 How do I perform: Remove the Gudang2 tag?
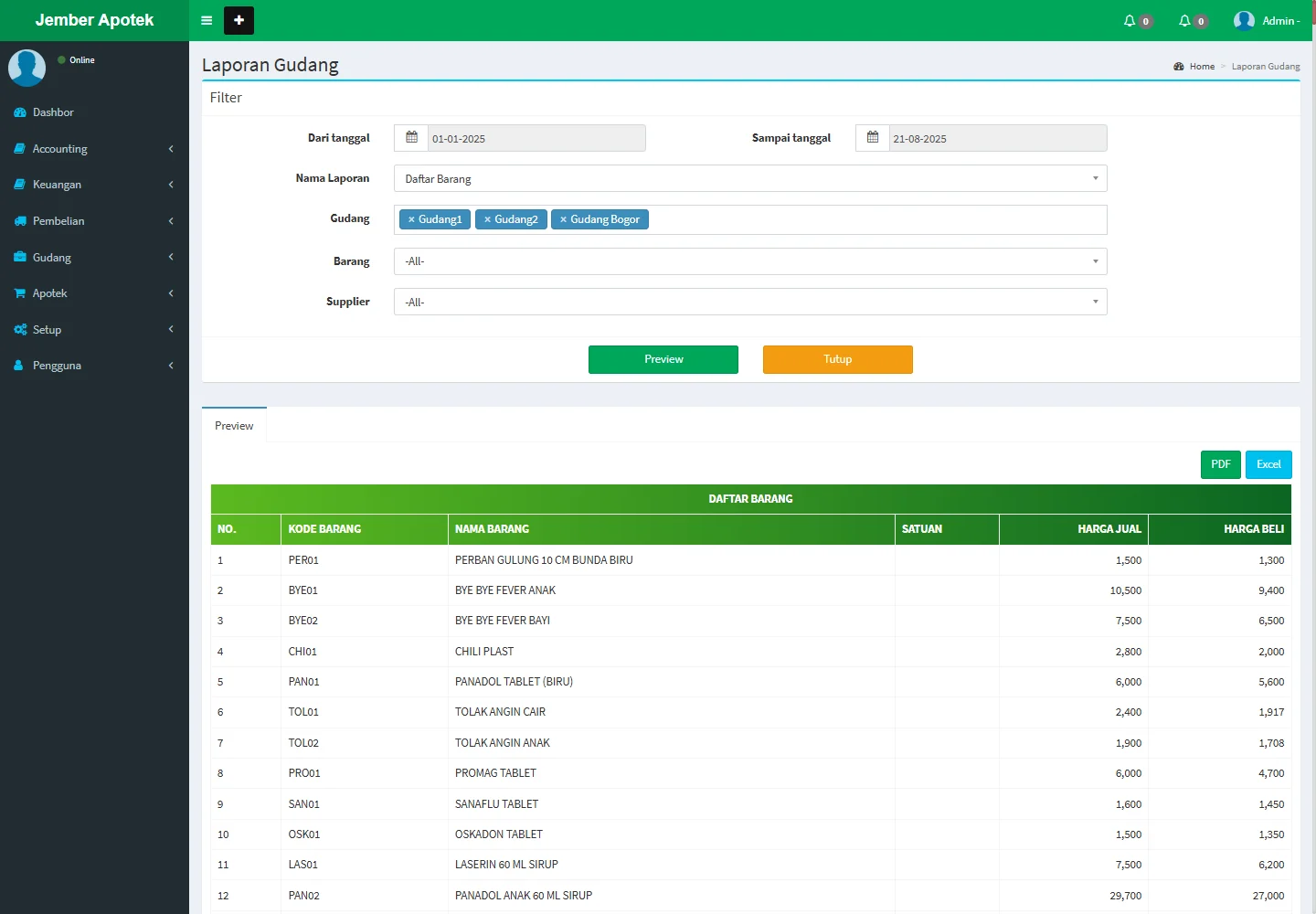coord(488,219)
